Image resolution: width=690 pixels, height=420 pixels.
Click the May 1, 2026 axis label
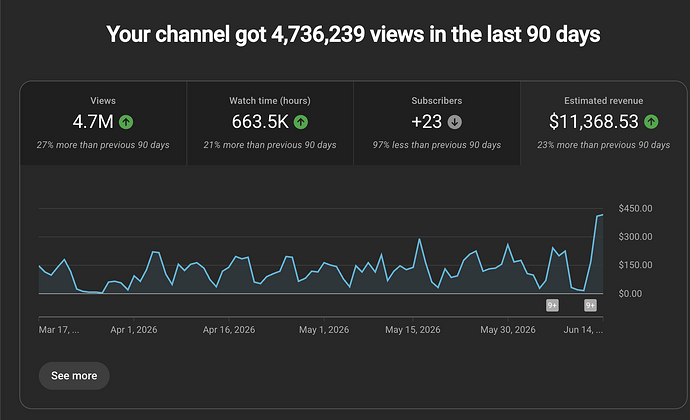pos(324,330)
